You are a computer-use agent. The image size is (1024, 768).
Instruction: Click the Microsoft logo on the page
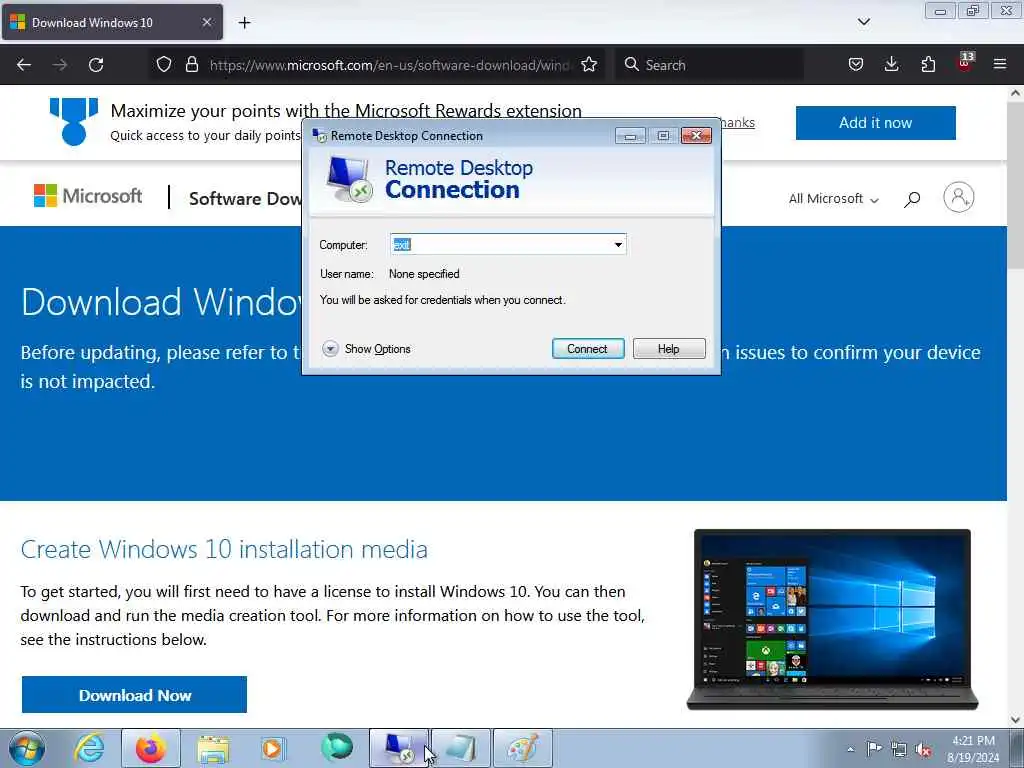(x=88, y=196)
